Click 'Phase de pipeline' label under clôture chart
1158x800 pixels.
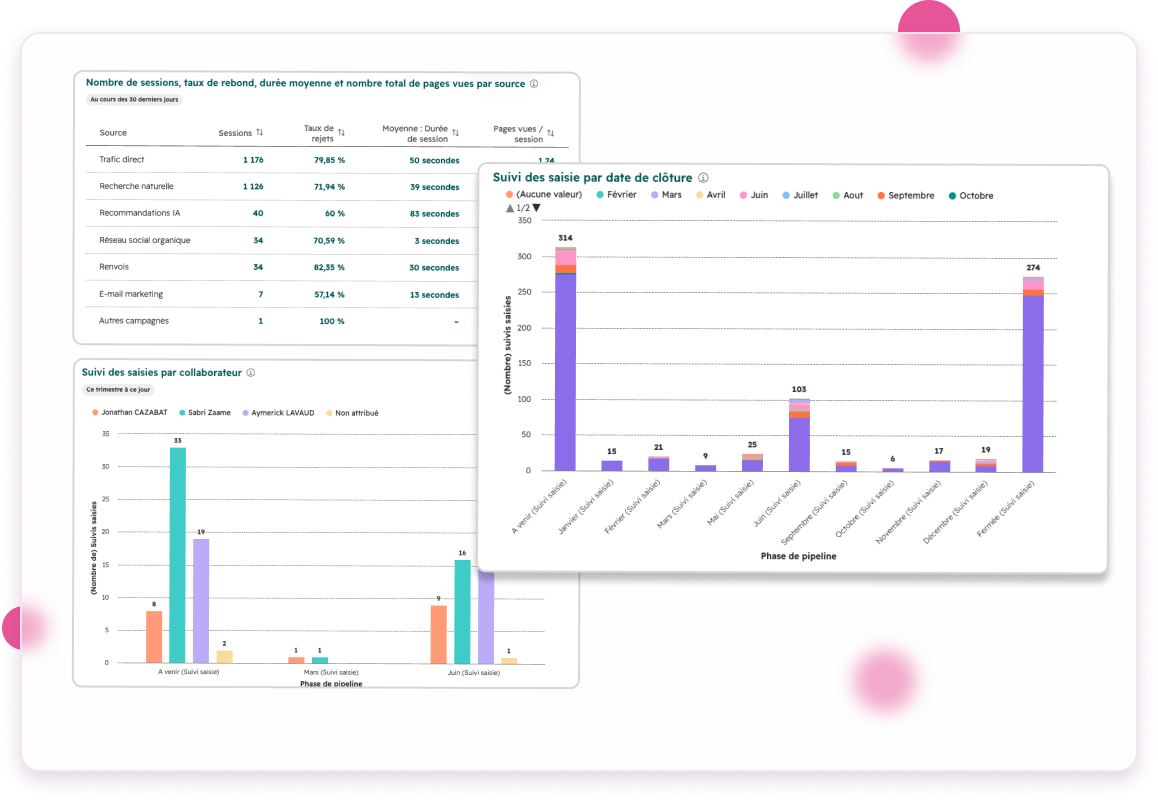pos(798,555)
